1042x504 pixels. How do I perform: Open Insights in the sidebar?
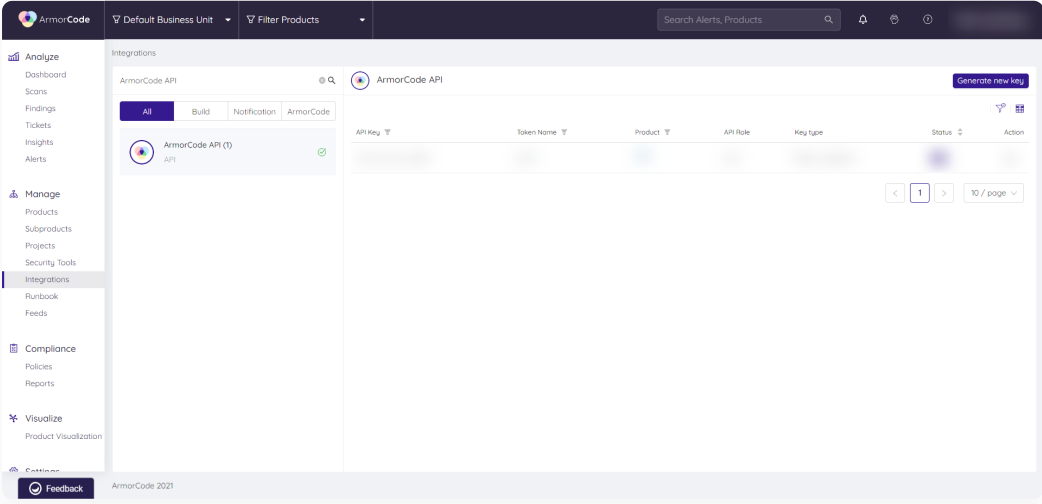click(39, 142)
